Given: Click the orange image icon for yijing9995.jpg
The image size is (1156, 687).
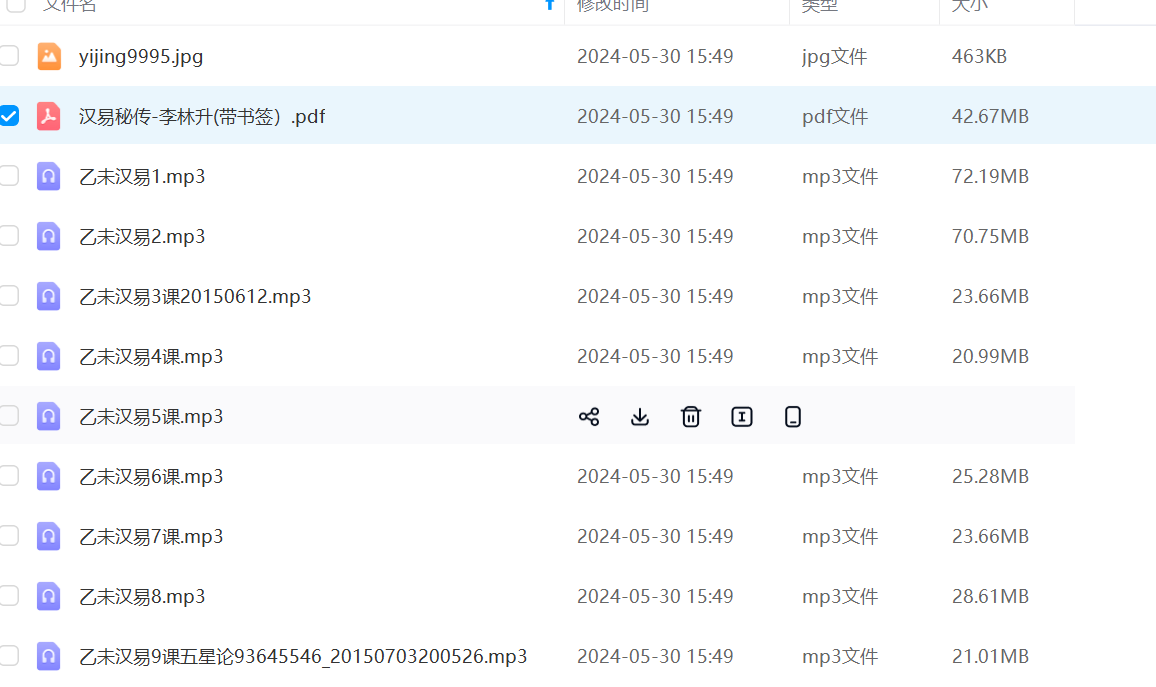Looking at the screenshot, I should 49,57.
